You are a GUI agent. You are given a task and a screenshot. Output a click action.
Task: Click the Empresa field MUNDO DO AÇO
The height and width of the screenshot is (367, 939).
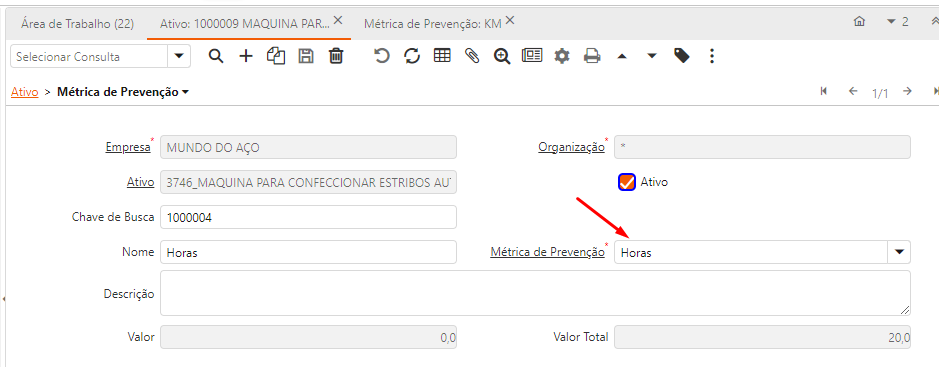[308, 147]
